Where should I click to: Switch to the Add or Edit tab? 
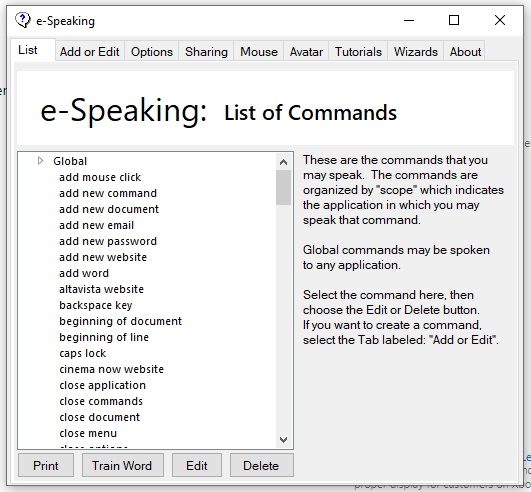tap(90, 51)
